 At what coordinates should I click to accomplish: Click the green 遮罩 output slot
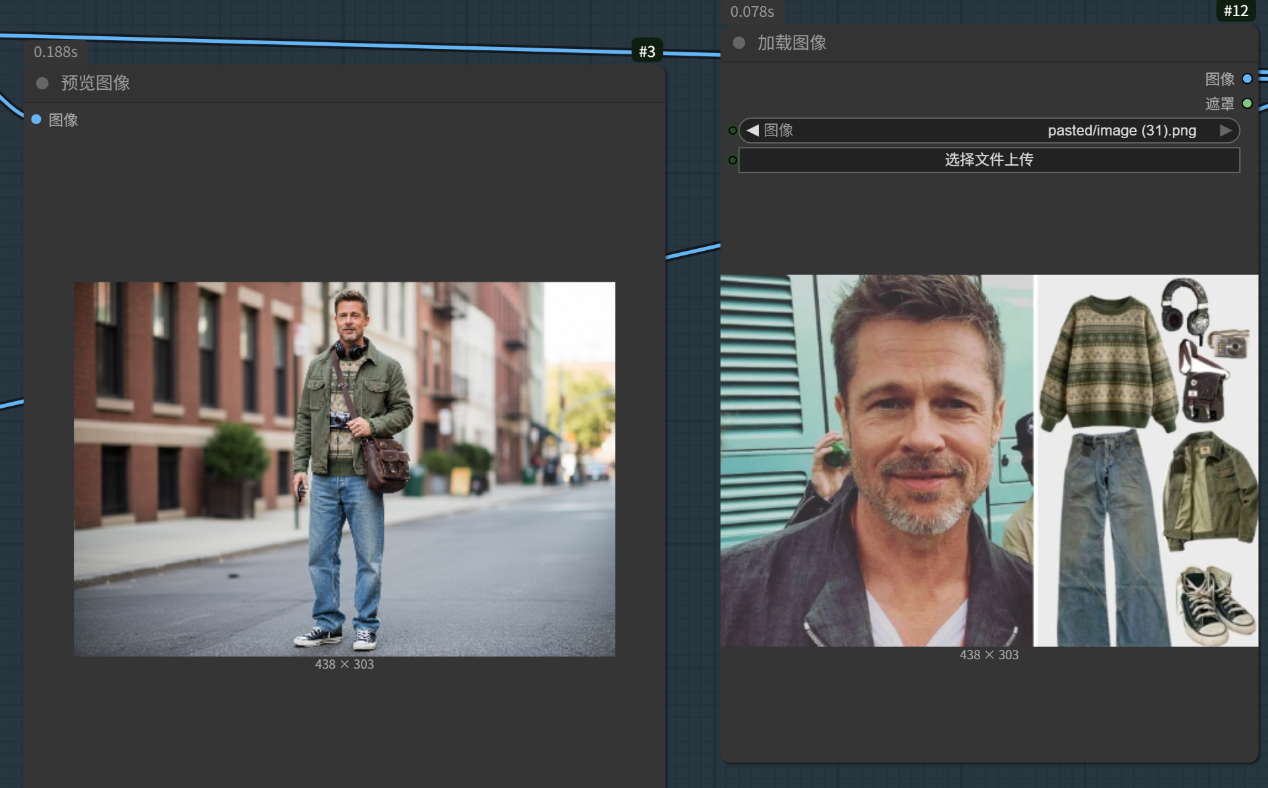tap(1247, 103)
